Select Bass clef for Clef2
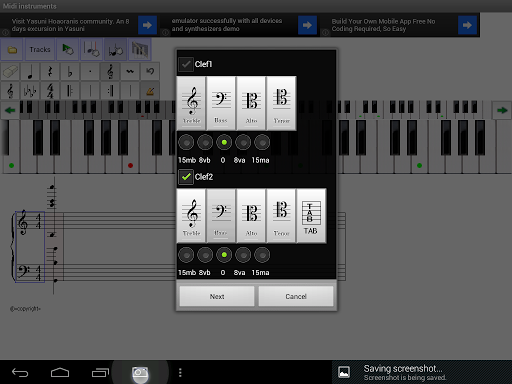 coord(221,216)
